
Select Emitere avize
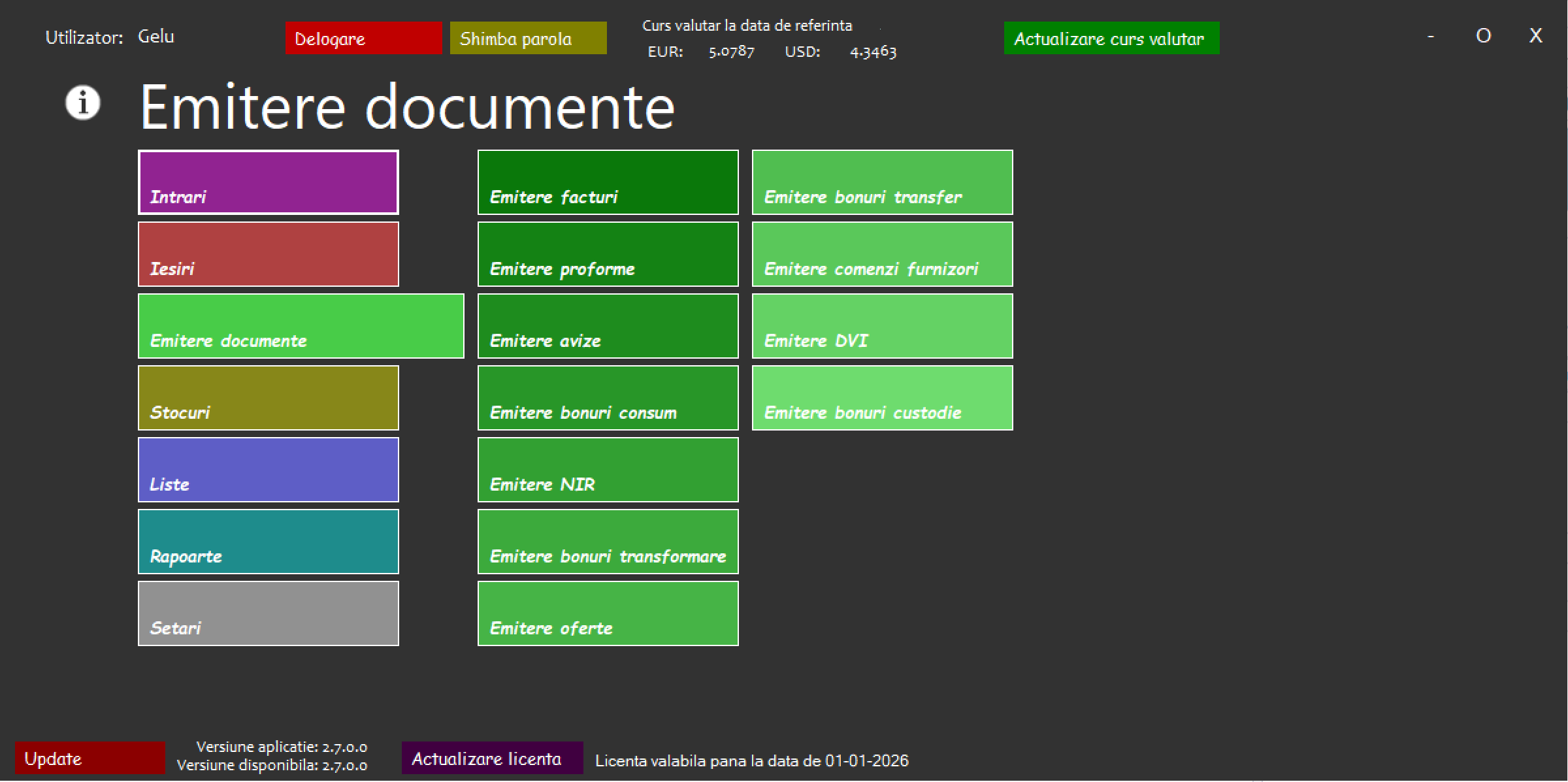click(x=607, y=326)
